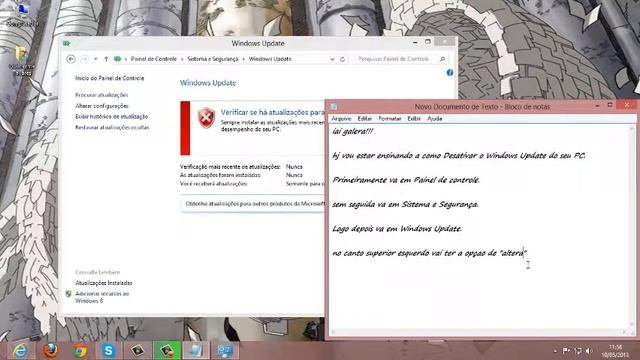Open Google Chrome from the taskbar
The width and height of the screenshot is (640, 360).
pyautogui.click(x=80, y=351)
